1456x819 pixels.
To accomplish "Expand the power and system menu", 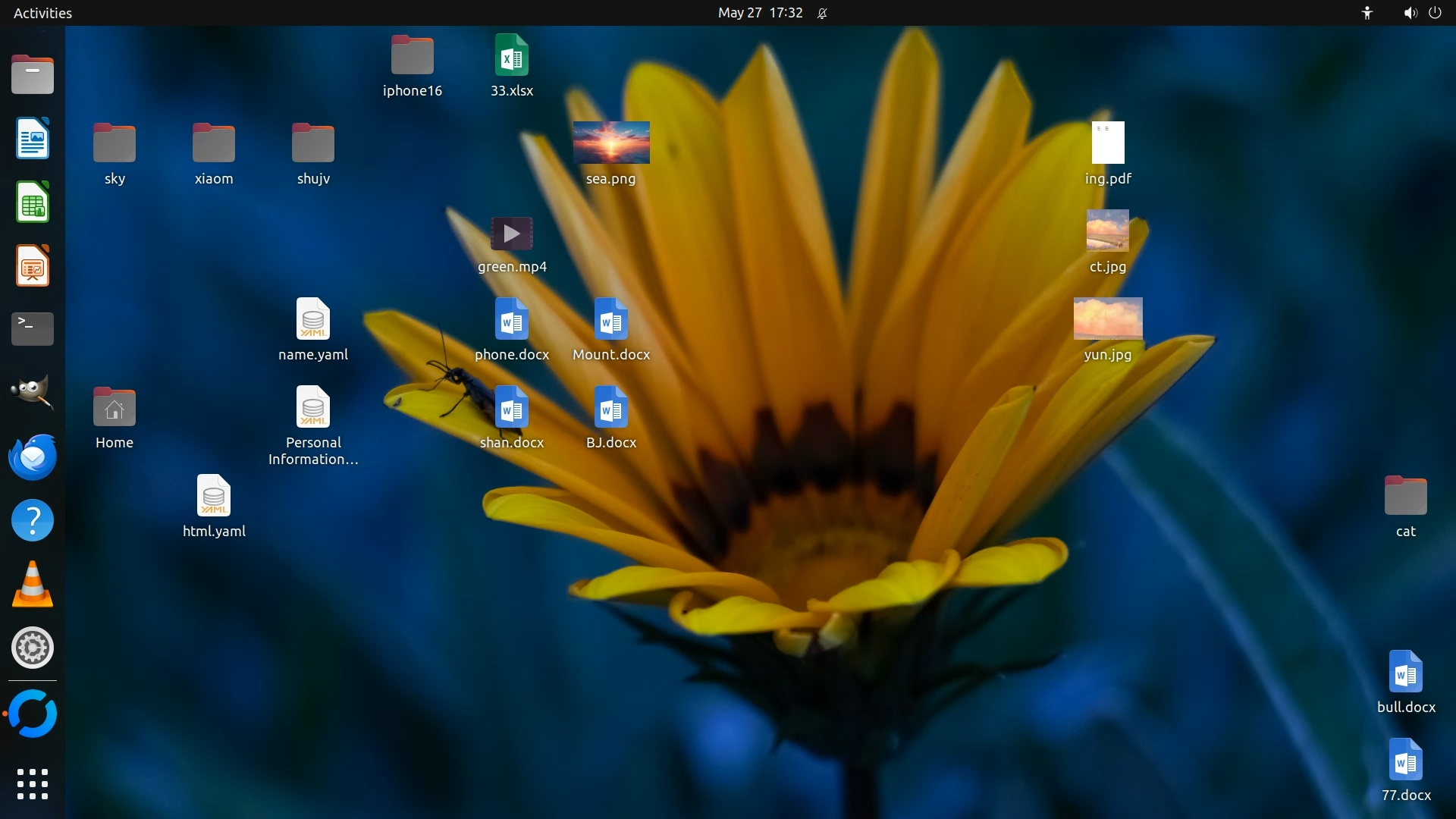I will [x=1435, y=13].
